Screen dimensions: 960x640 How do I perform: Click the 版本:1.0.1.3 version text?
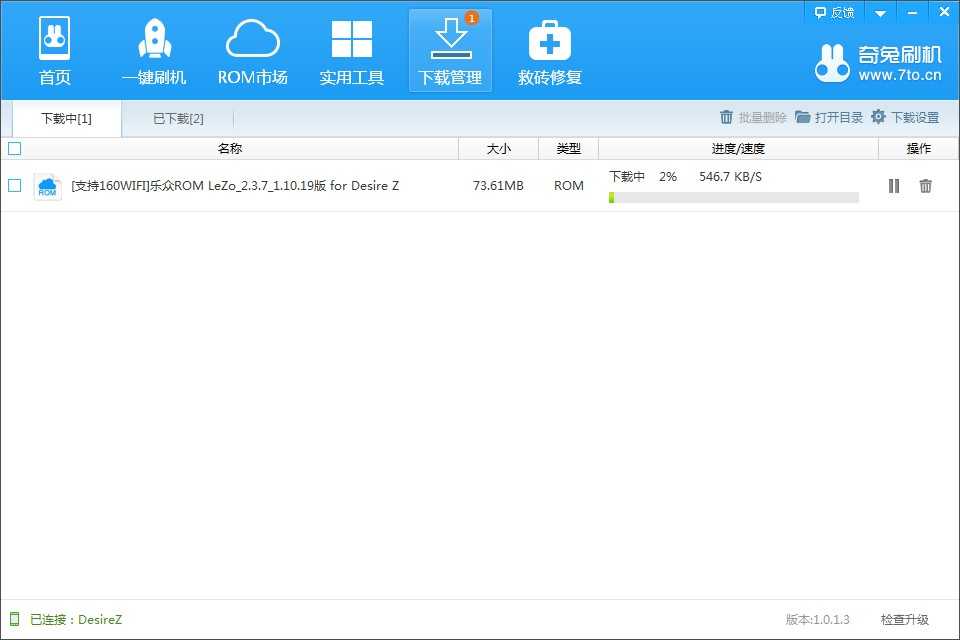point(817,620)
